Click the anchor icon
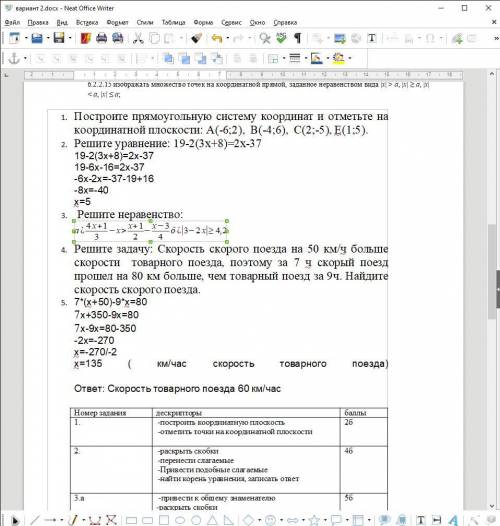Image resolution: width=500 pixels, height=526 pixels. click(14, 58)
